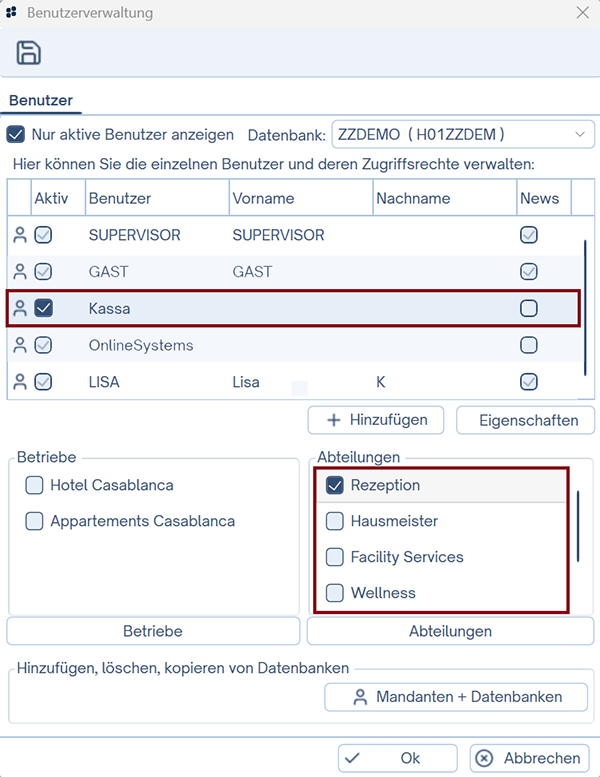Click Hinzufügen to add a user
The image size is (600, 777).
coord(377,420)
